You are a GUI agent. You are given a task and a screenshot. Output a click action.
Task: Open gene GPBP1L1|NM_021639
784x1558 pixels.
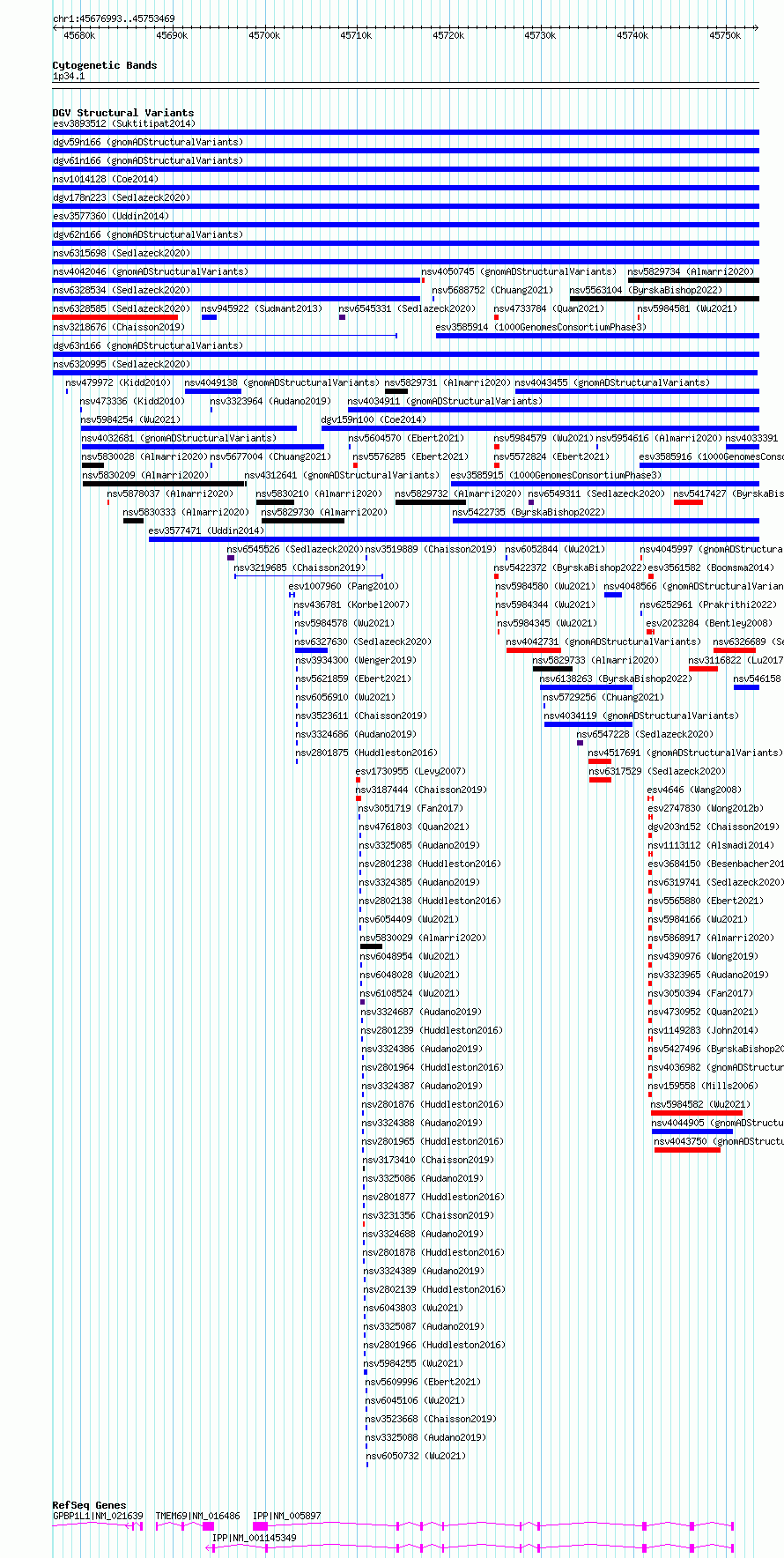98,1517
